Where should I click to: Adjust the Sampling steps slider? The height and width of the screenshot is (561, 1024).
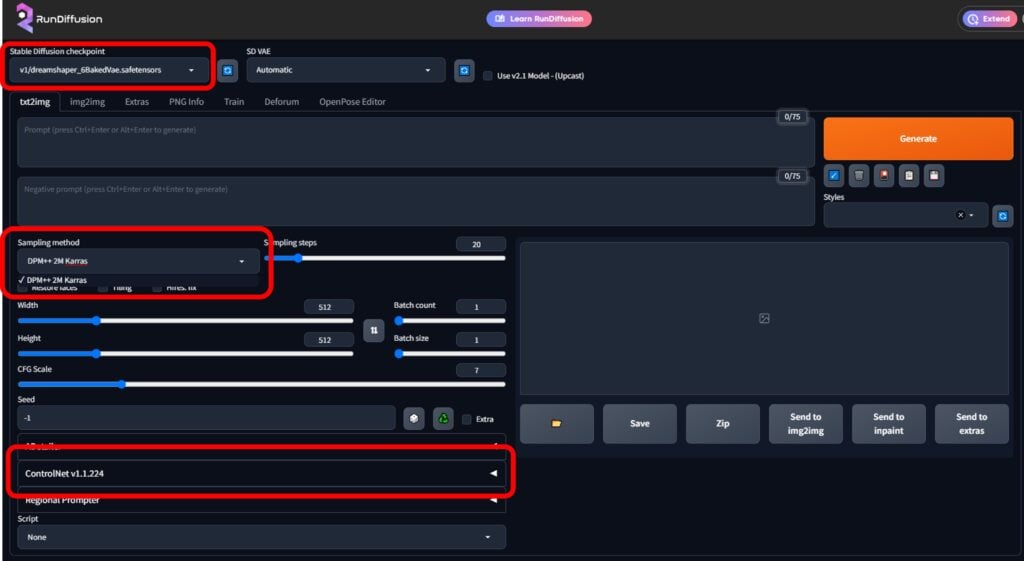click(385, 258)
